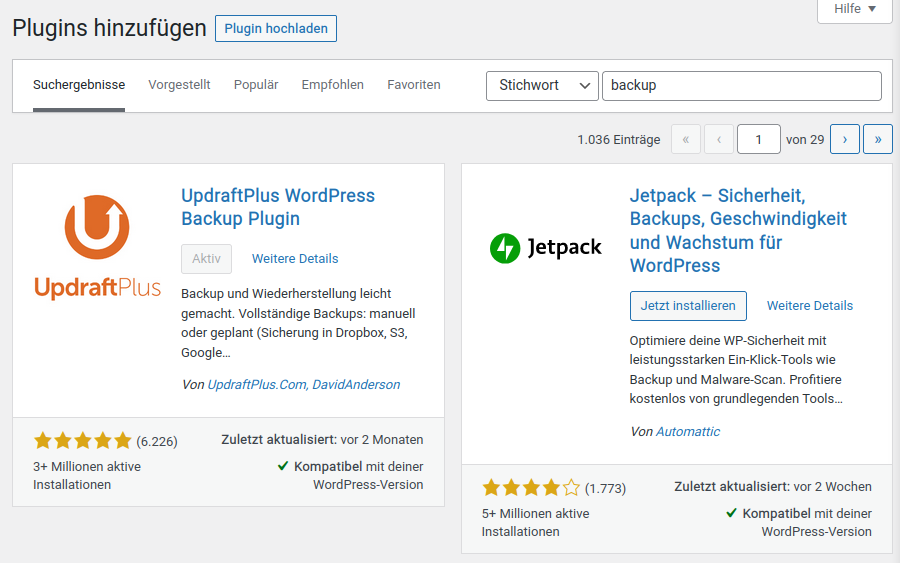Viewport: 900px width, 563px height.
Task: Click Zuletzt aktualisiert: vor 2 Wochen
Action: coord(773,487)
